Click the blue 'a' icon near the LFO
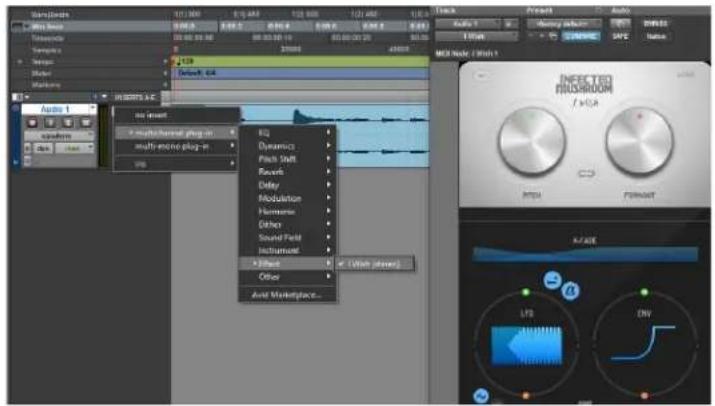The height and width of the screenshot is (406, 715). [571, 290]
